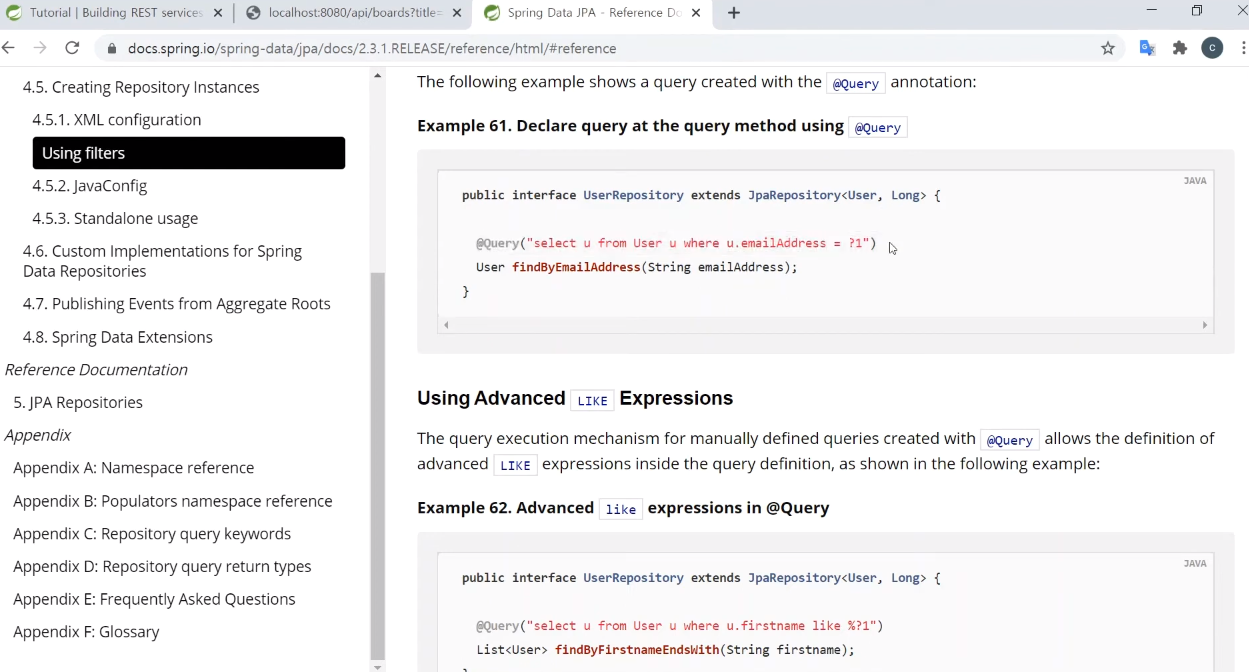Open Appendix C: Repository query keywords
This screenshot has height=672, width=1249.
coord(152,534)
